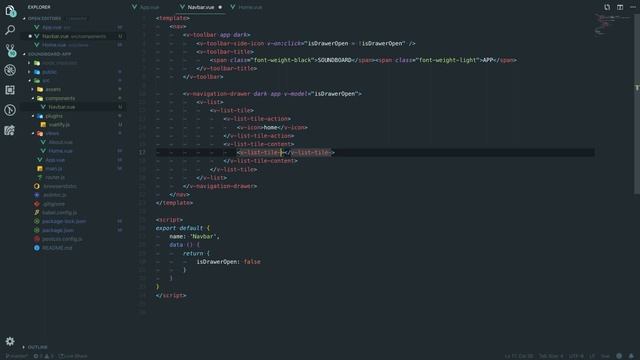Viewport: 640px width, 360px height.
Task: Open the Extensions view in activity bar
Action: tap(10, 90)
